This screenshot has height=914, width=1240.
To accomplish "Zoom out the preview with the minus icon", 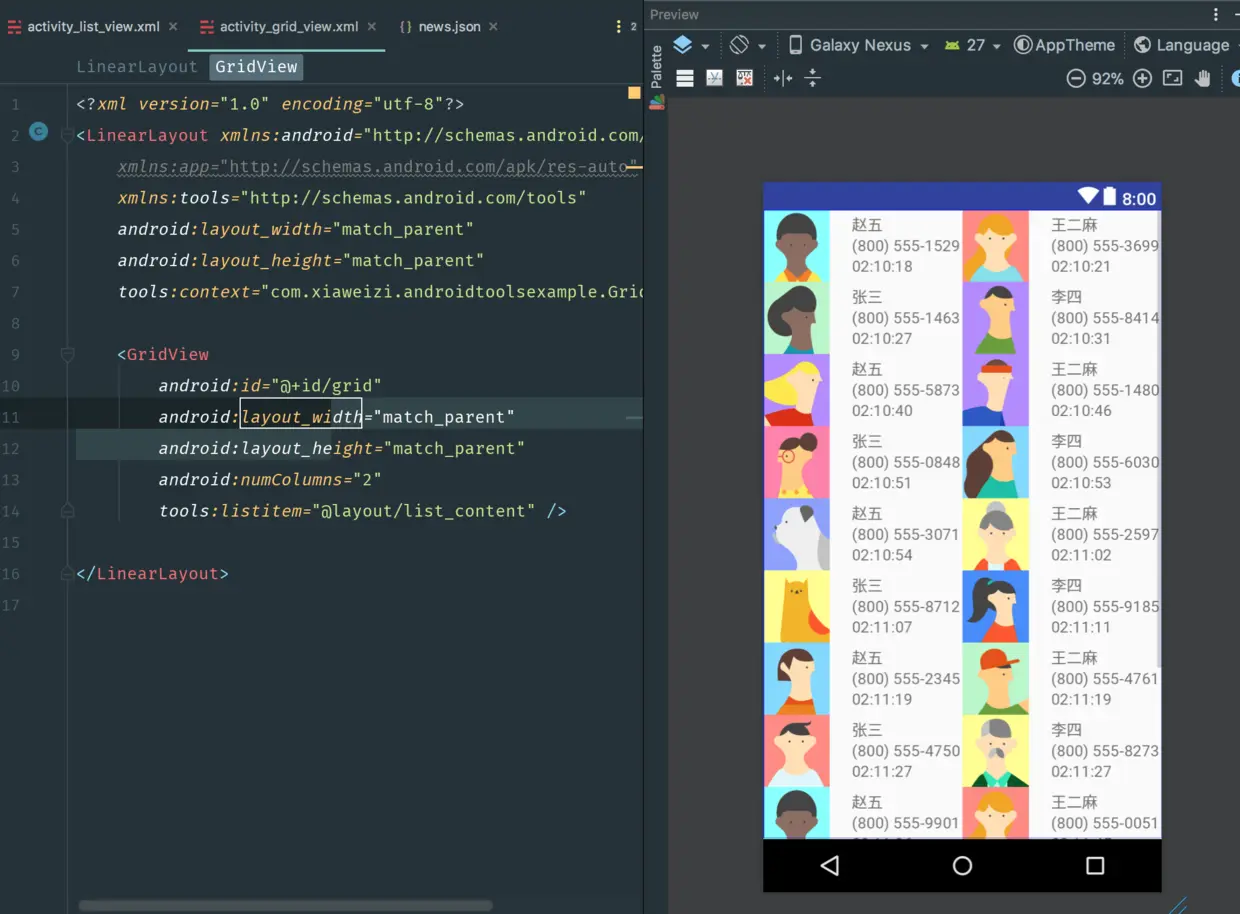I will (x=1076, y=78).
